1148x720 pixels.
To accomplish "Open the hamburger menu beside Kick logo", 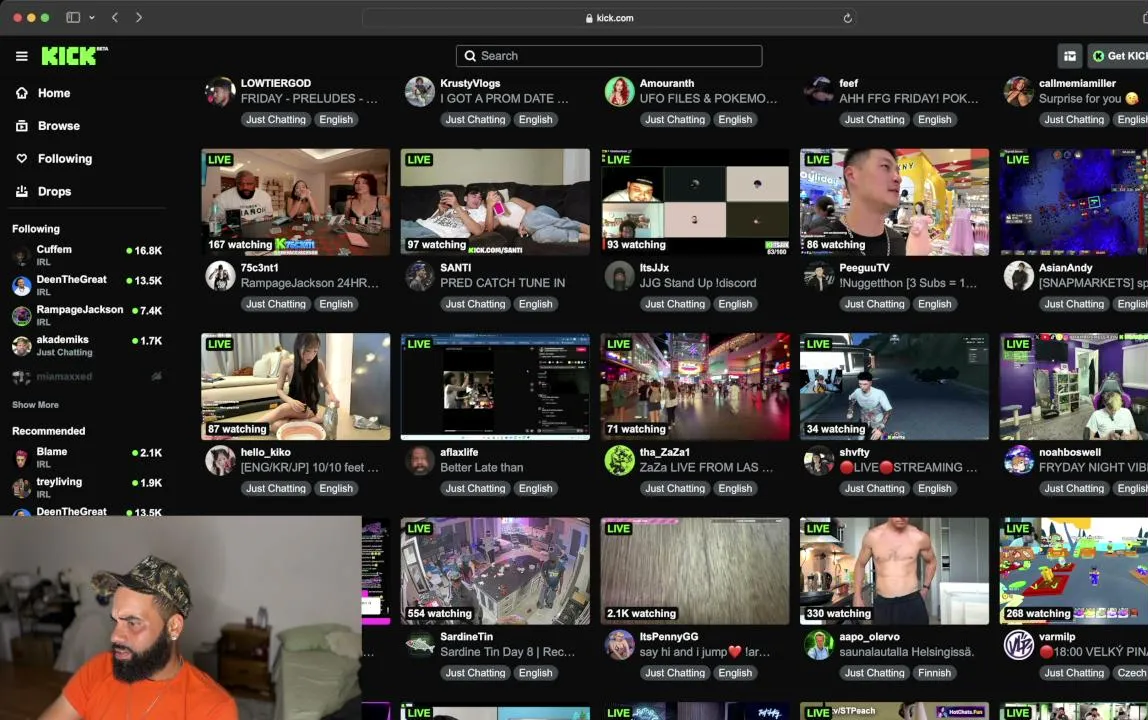I will tap(21, 56).
